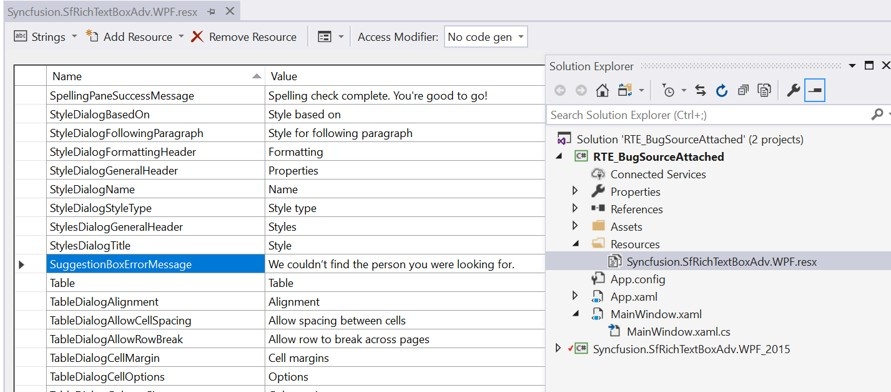Select Solution 'RTE_BugSourceAttached' root node
The image size is (891, 392).
pos(690,139)
